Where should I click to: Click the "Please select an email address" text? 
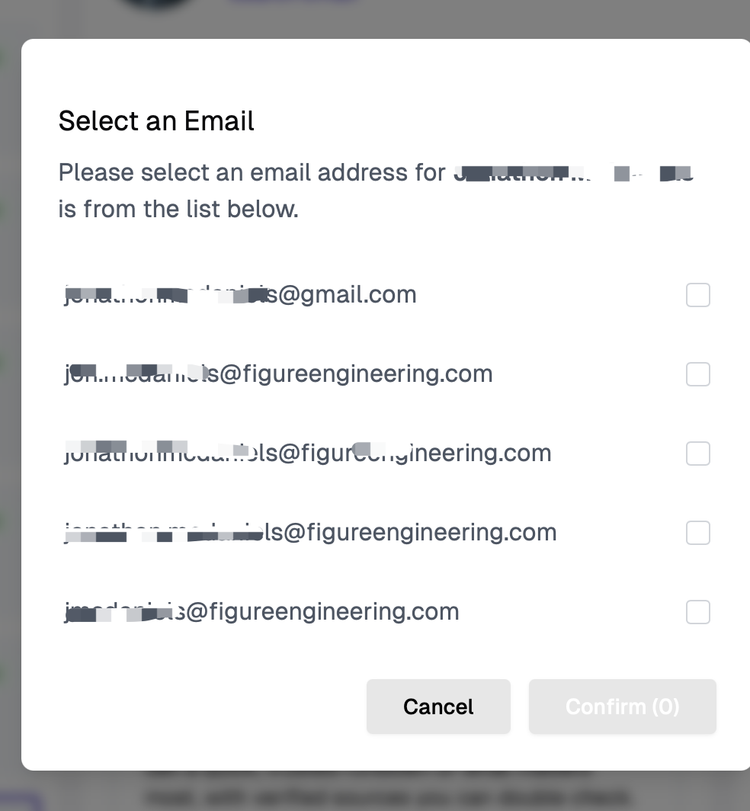tap(250, 173)
